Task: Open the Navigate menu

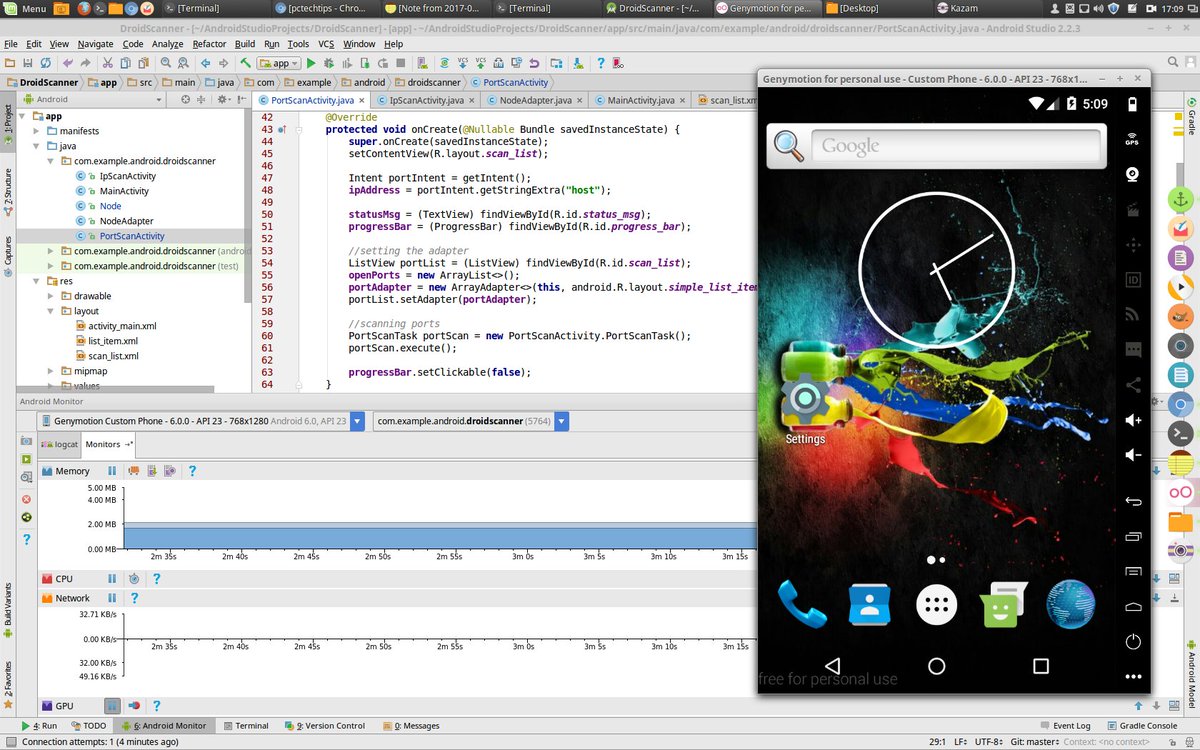Action: coord(95,44)
